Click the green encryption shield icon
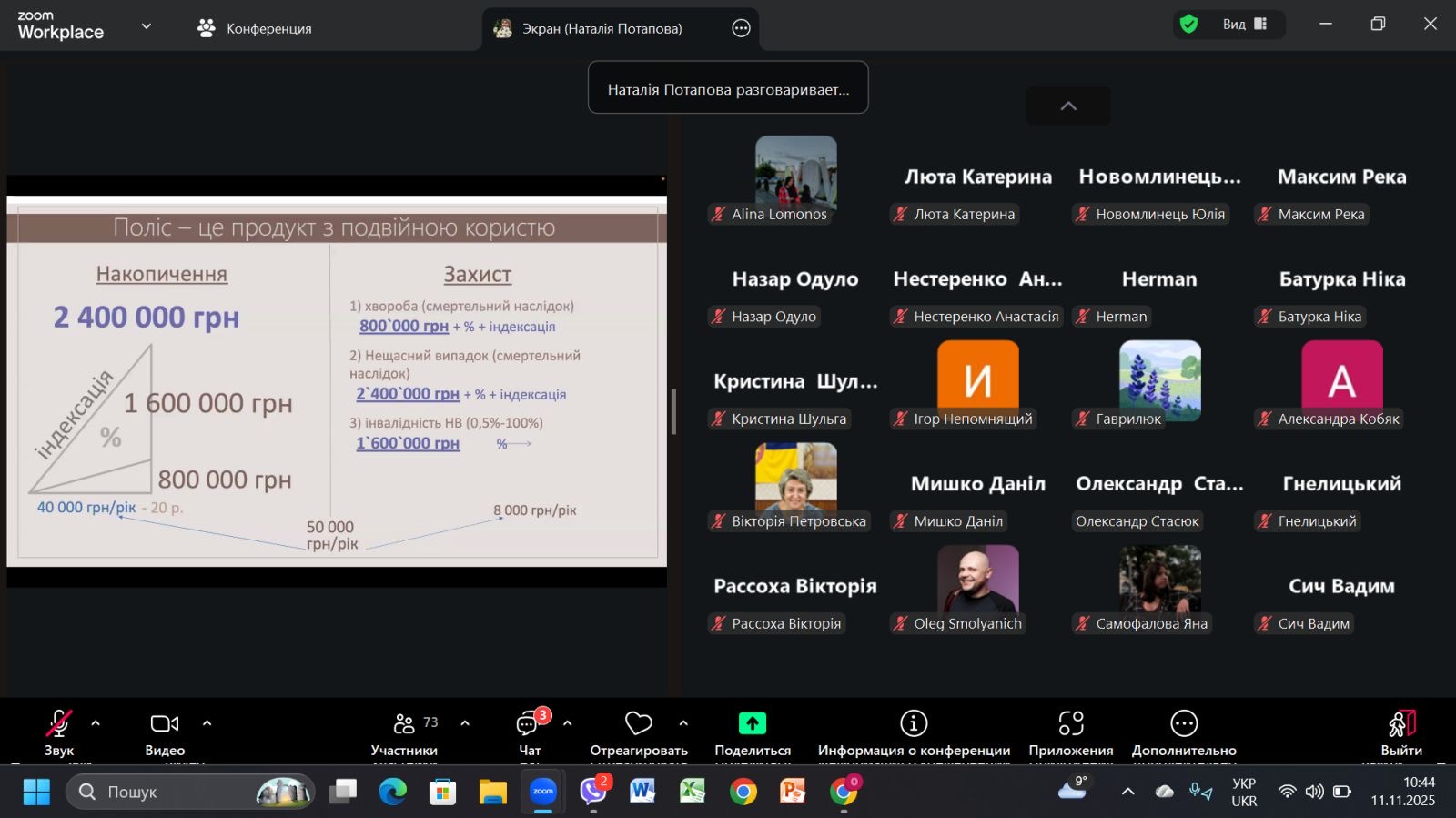This screenshot has width=1456, height=818. point(1188,25)
